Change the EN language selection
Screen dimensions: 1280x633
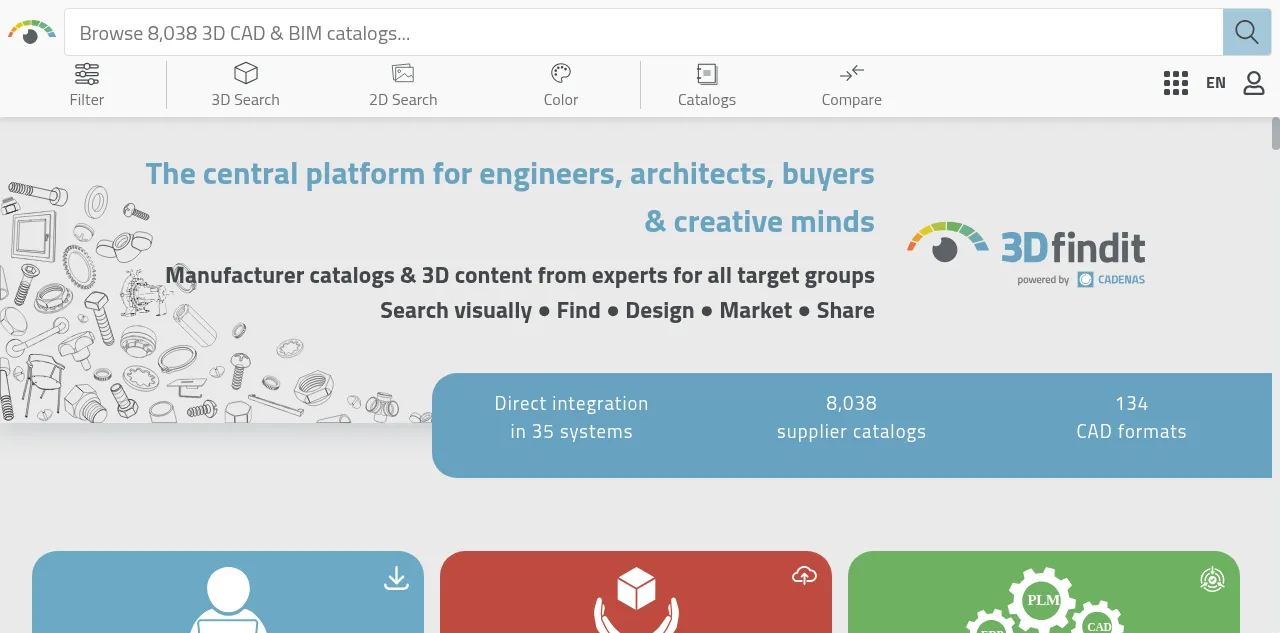point(1216,83)
